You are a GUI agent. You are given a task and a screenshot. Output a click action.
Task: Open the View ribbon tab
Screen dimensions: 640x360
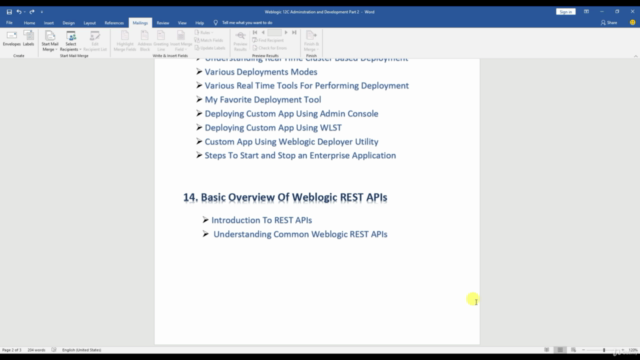tap(182, 23)
